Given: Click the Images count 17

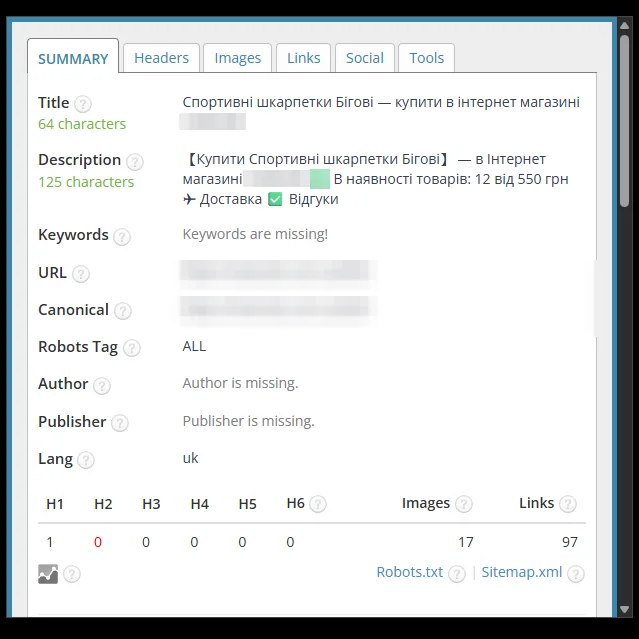Looking at the screenshot, I should tap(466, 542).
